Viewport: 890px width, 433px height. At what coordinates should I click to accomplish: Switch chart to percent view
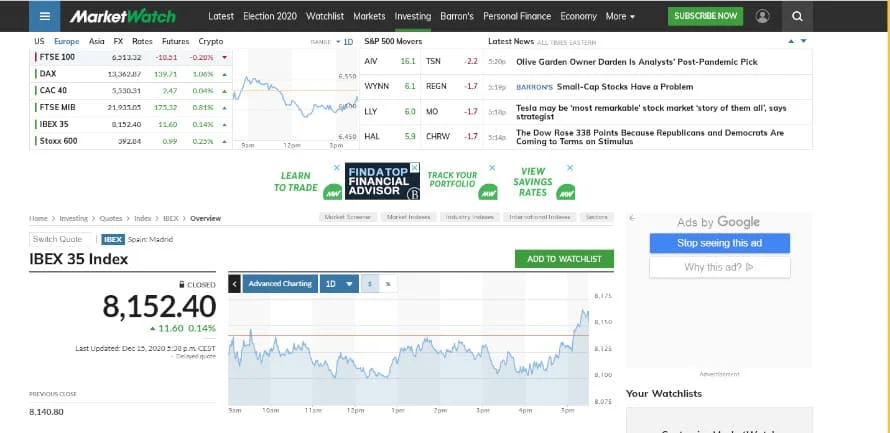click(x=388, y=284)
